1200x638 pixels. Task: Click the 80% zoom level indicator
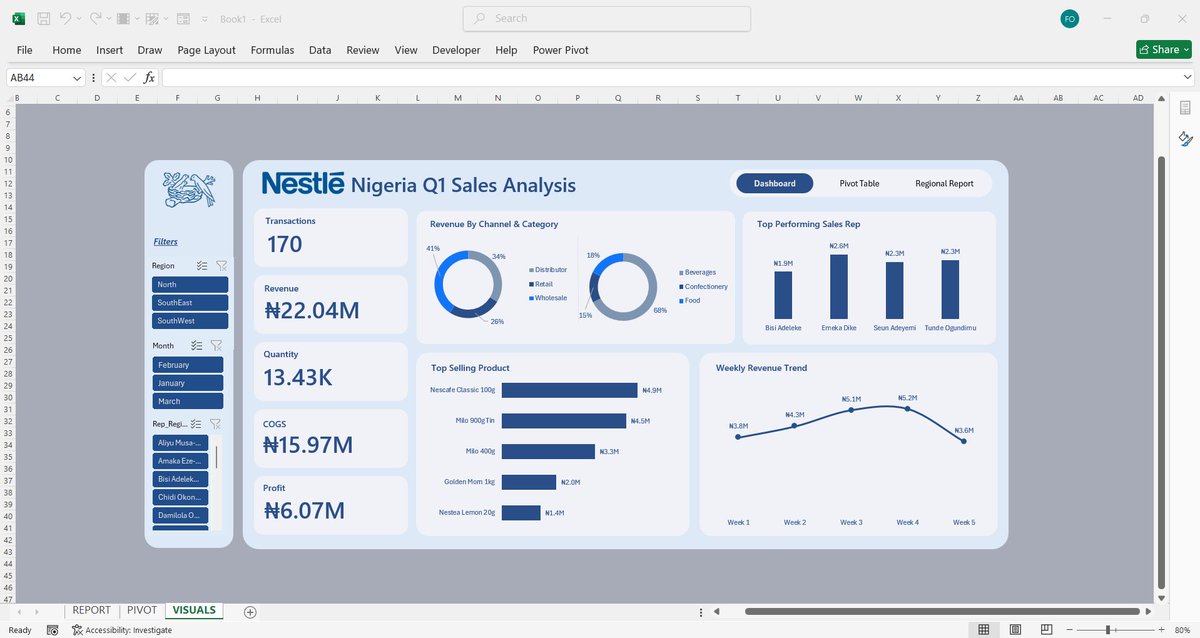coord(1181,630)
